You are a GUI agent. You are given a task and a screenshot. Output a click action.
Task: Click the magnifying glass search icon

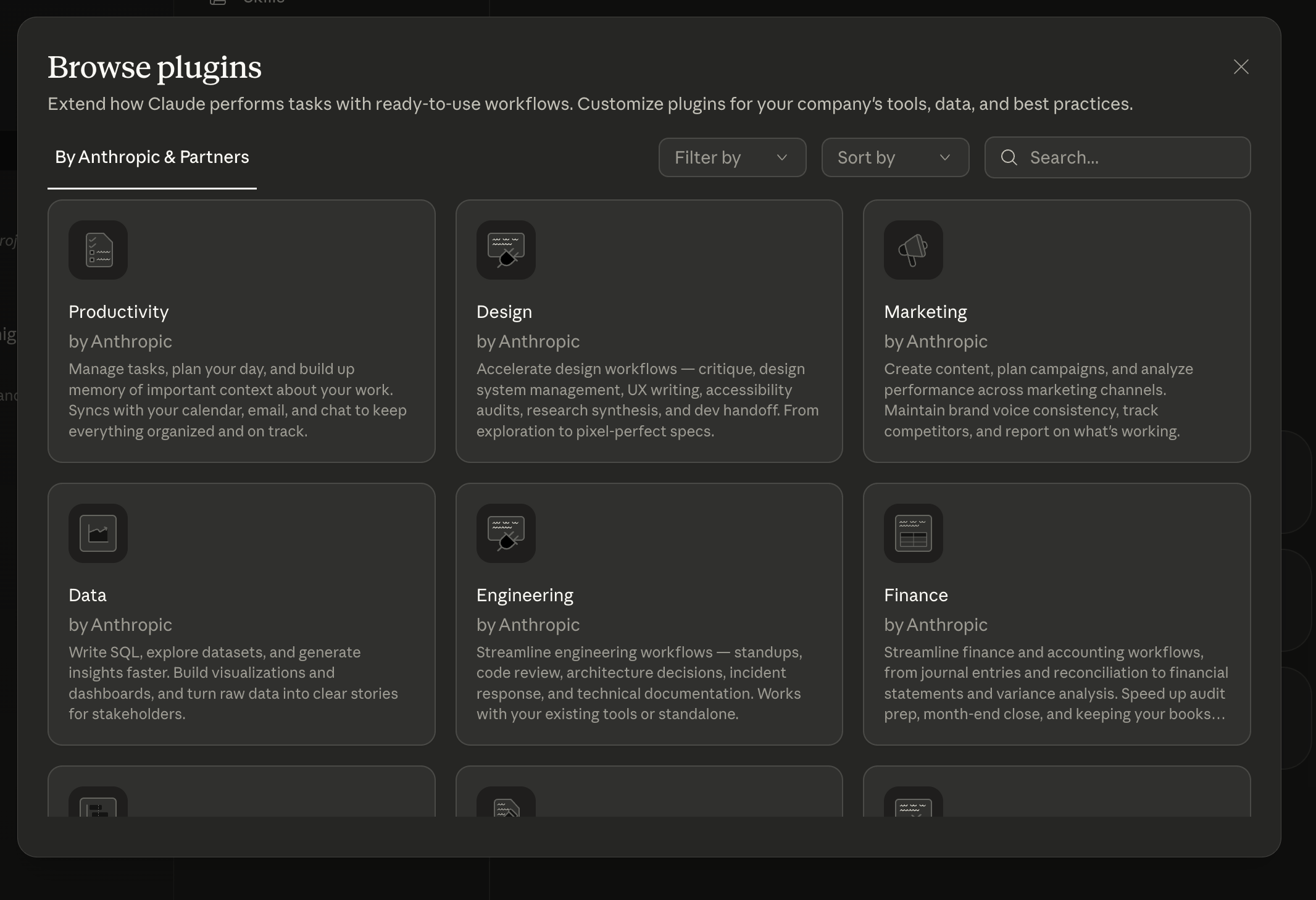[x=1009, y=157]
